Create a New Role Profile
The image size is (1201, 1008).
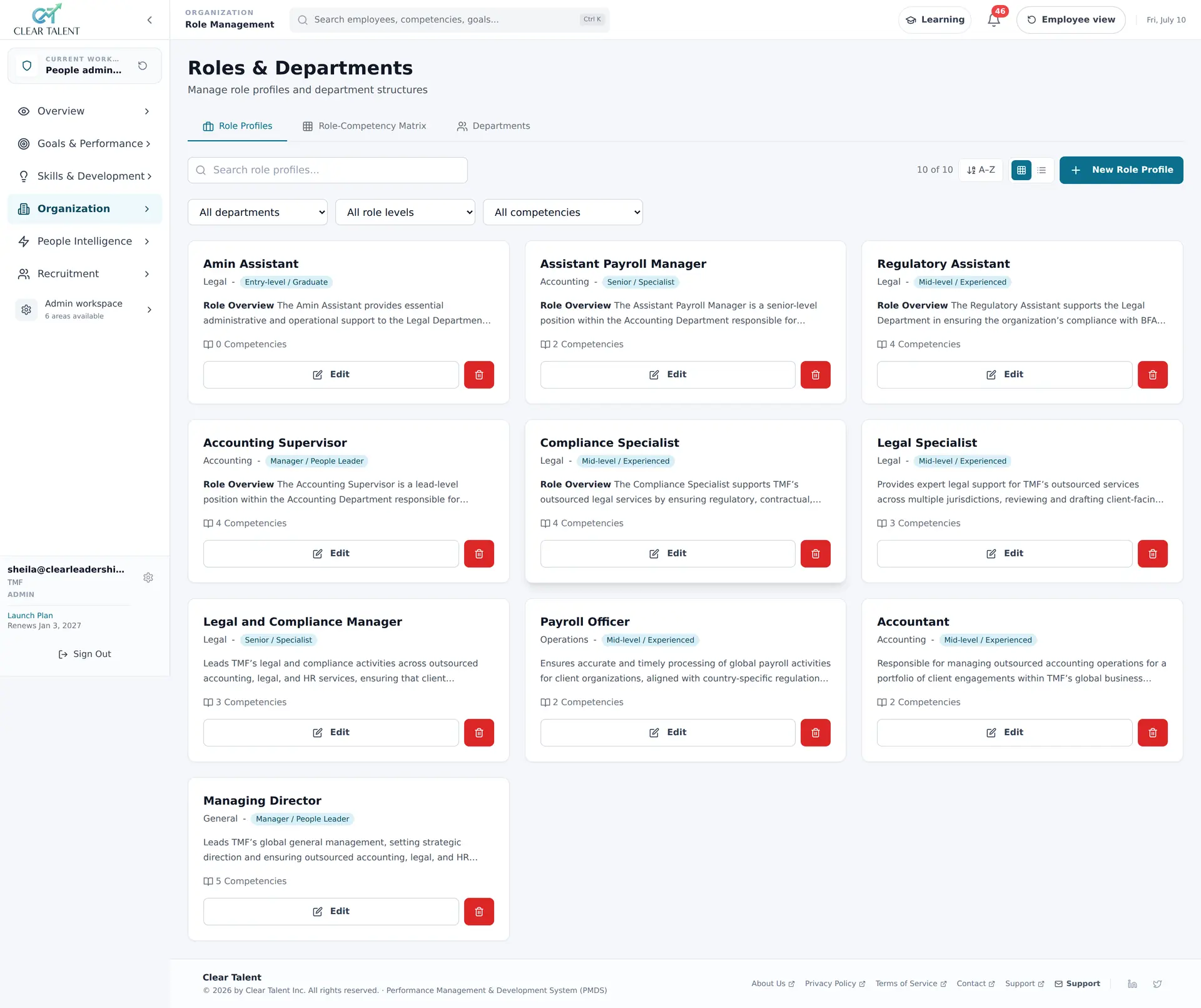(x=1122, y=170)
